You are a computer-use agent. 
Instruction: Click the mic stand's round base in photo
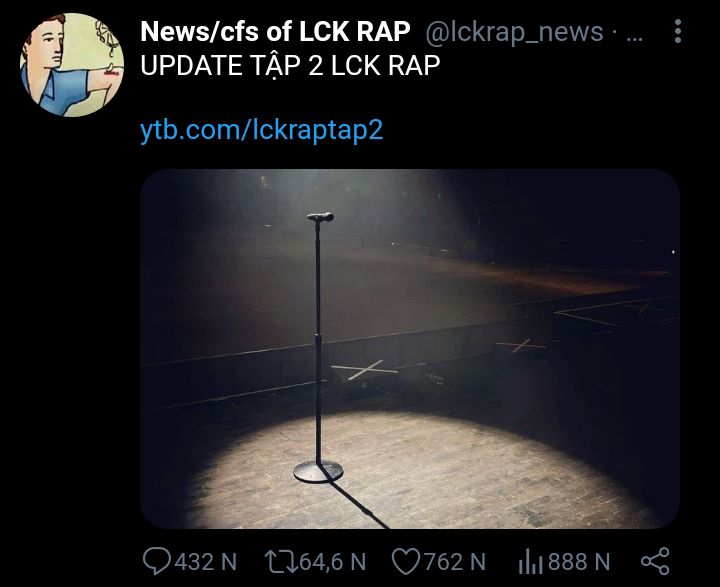pos(318,472)
